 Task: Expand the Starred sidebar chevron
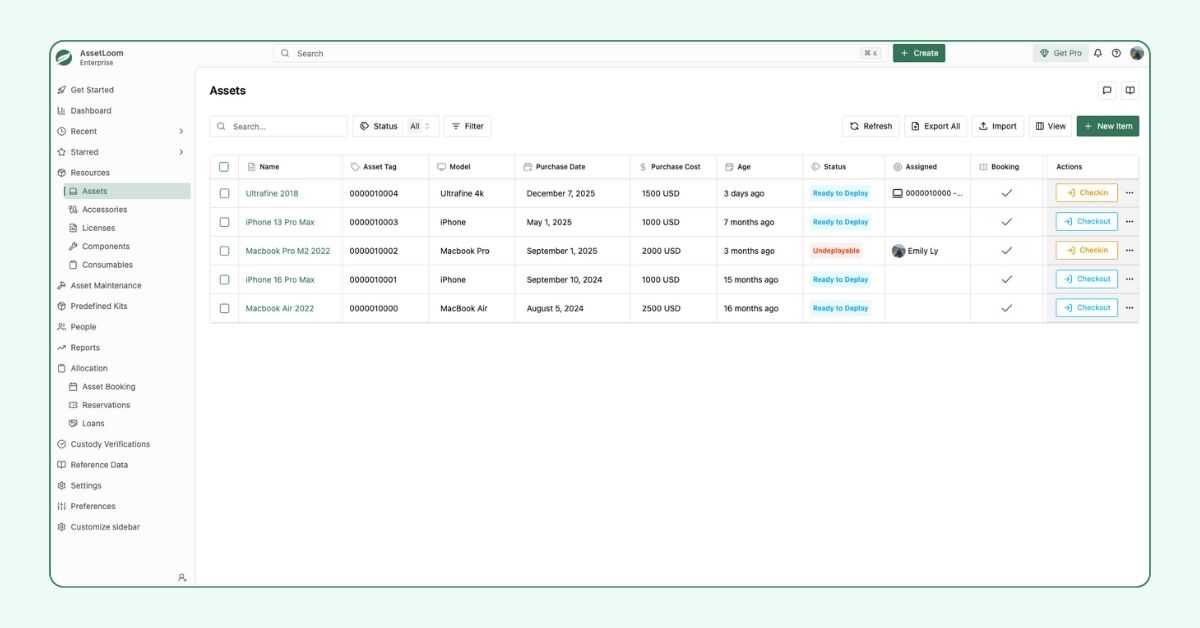point(181,152)
